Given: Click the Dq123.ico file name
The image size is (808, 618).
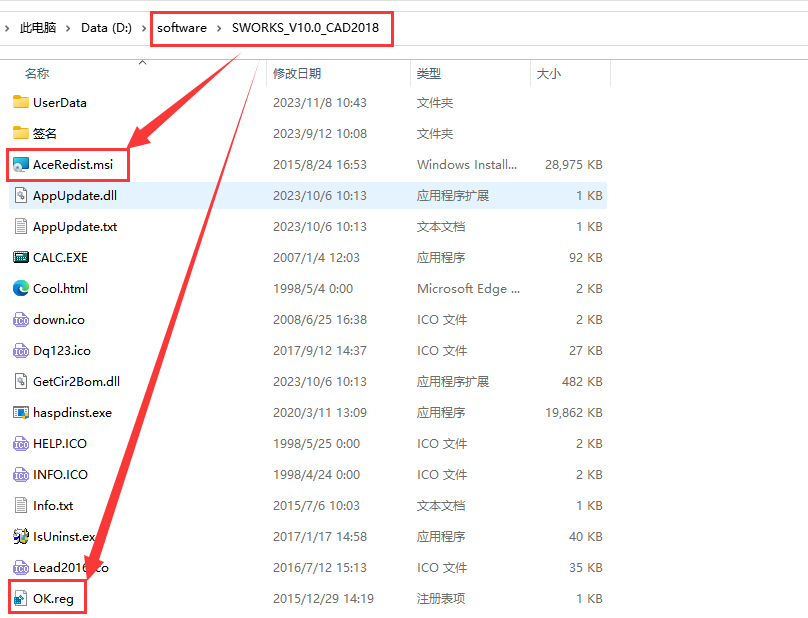Looking at the screenshot, I should (x=62, y=351).
